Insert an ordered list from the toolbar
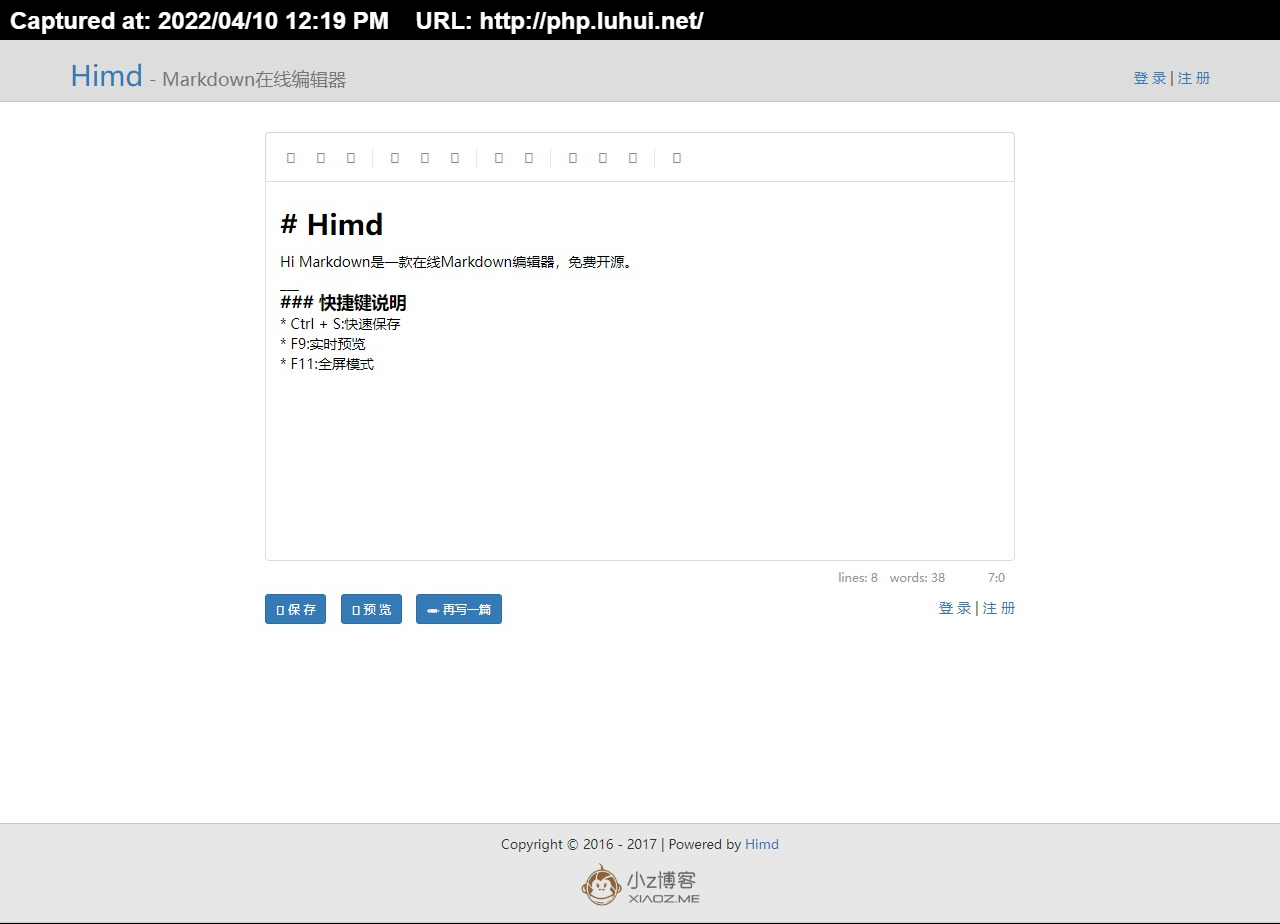The height and width of the screenshot is (924, 1280). tap(455, 158)
